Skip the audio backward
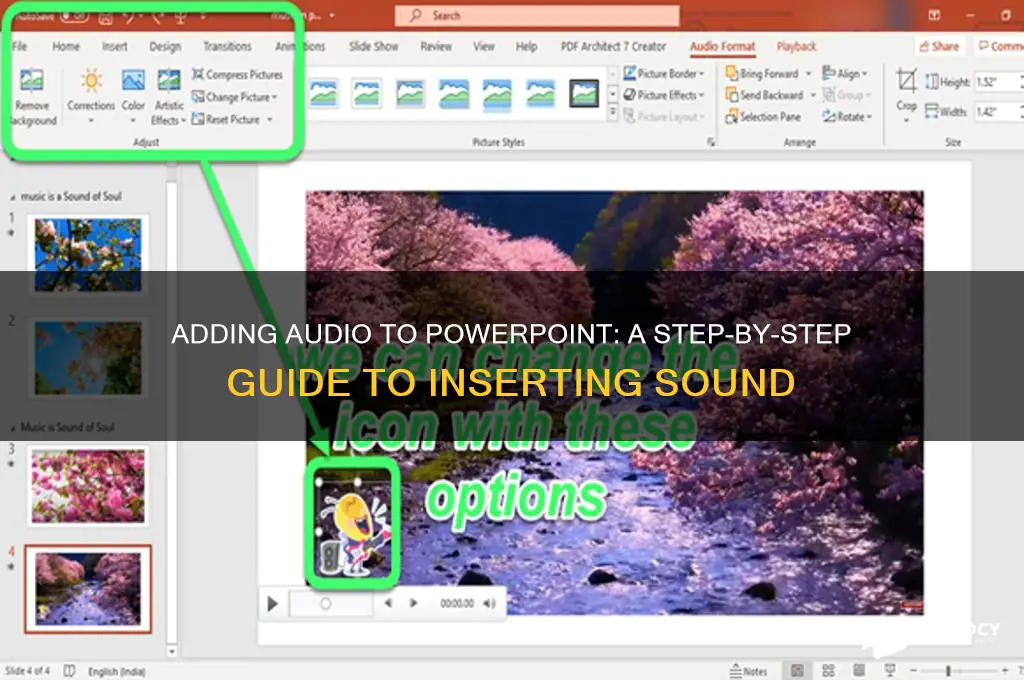1024x680 pixels. tap(388, 603)
